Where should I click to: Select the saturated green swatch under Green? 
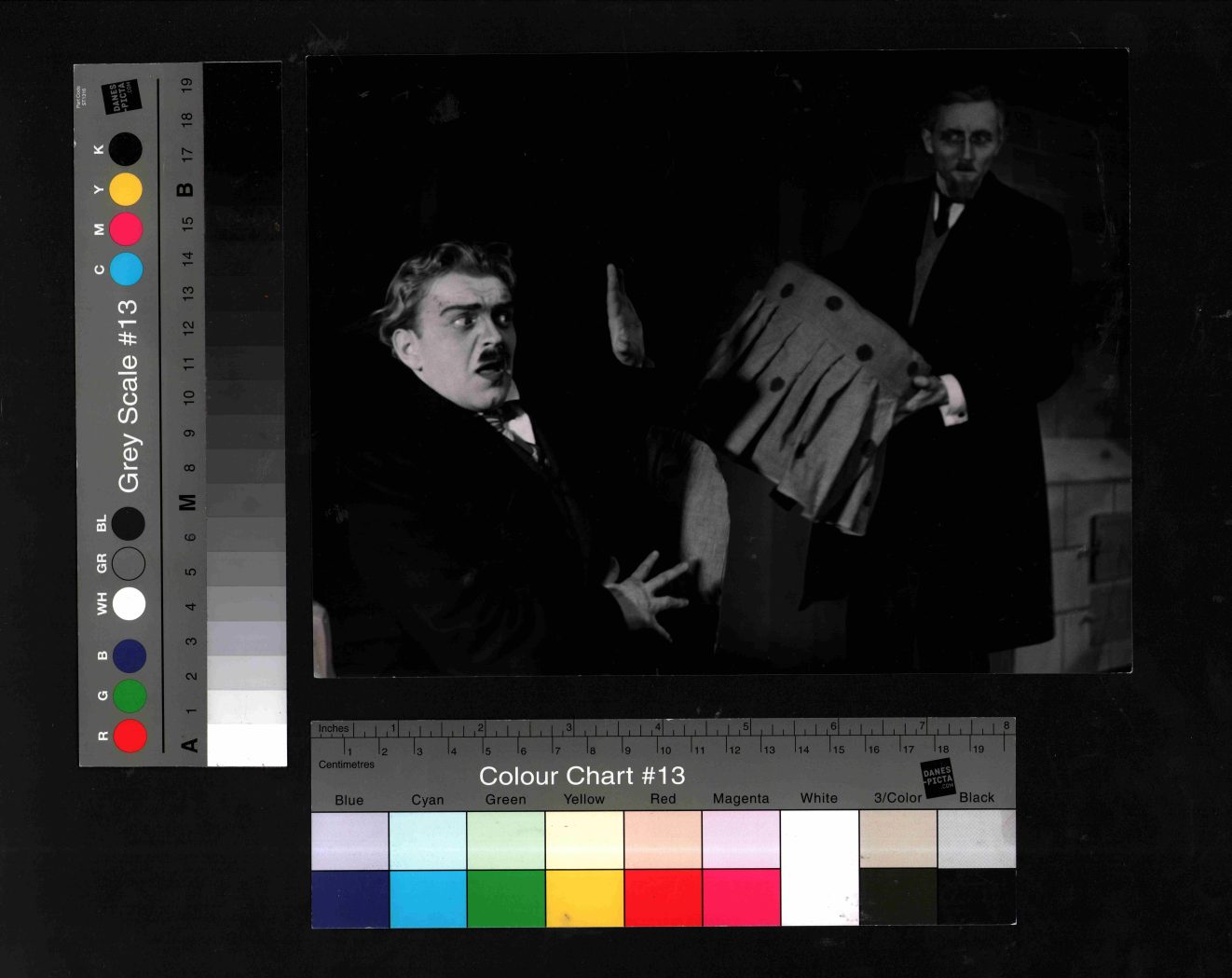(x=506, y=899)
